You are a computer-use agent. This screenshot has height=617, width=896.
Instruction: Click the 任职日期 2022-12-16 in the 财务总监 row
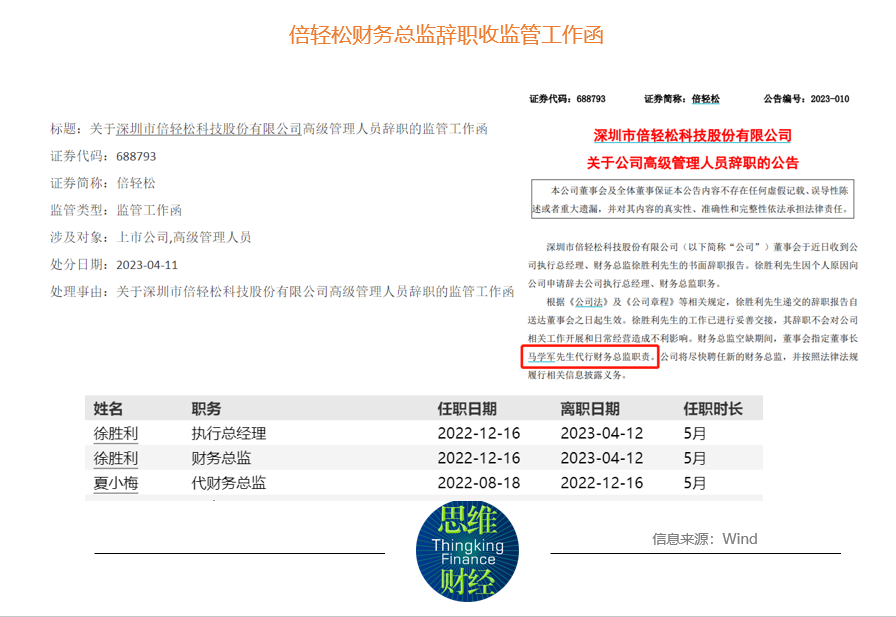[x=479, y=458]
